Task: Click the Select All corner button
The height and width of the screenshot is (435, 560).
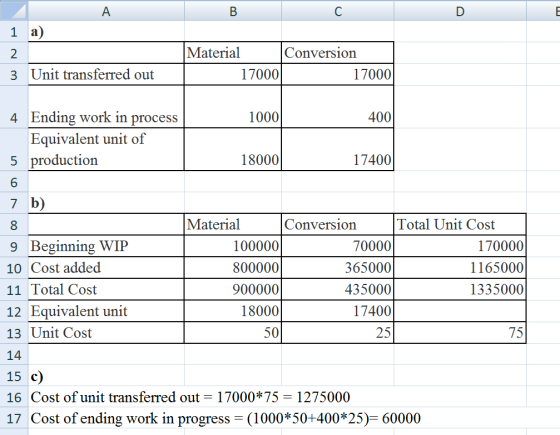Action: pyautogui.click(x=14, y=11)
